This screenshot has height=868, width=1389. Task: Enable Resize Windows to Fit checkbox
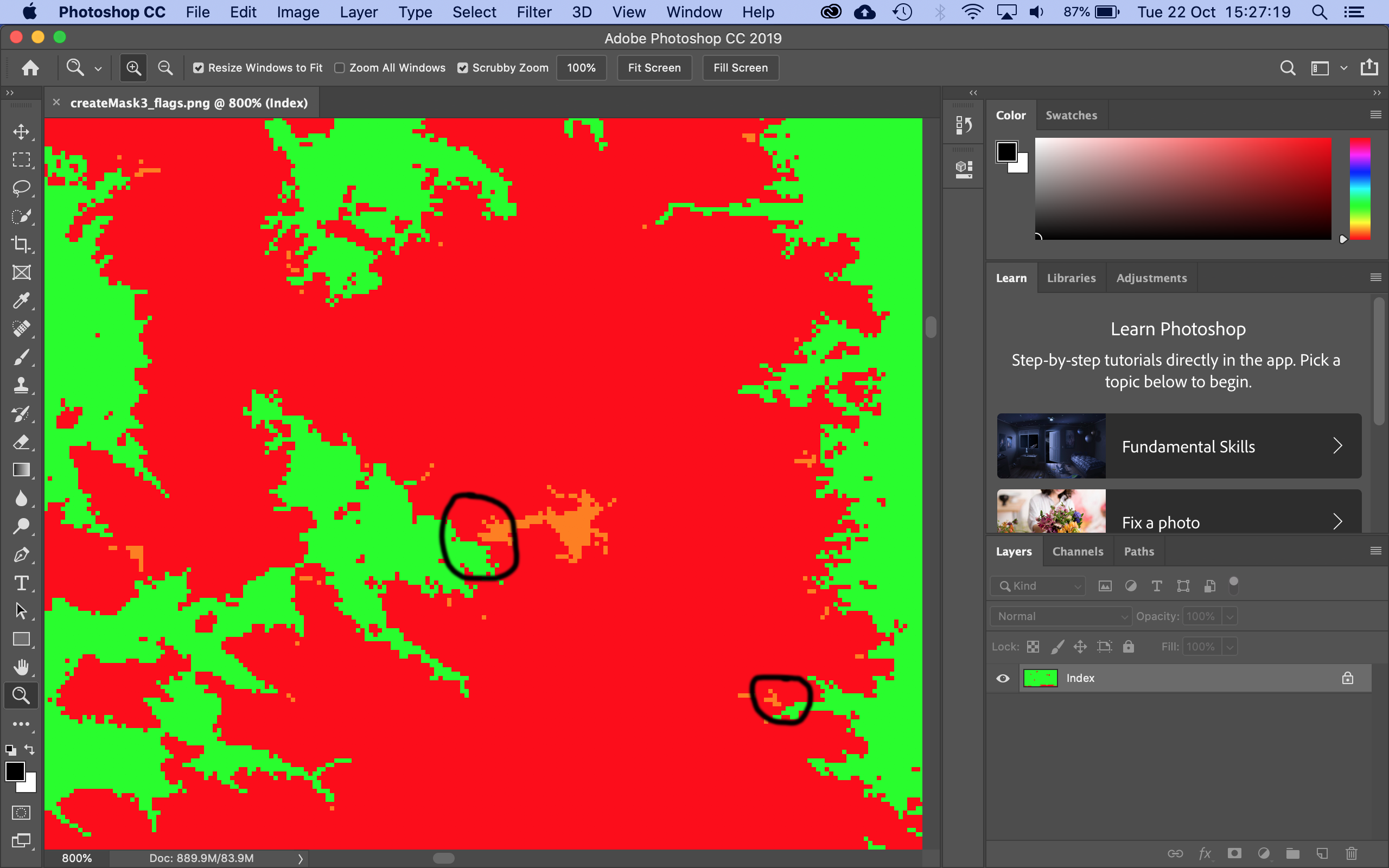coord(197,67)
